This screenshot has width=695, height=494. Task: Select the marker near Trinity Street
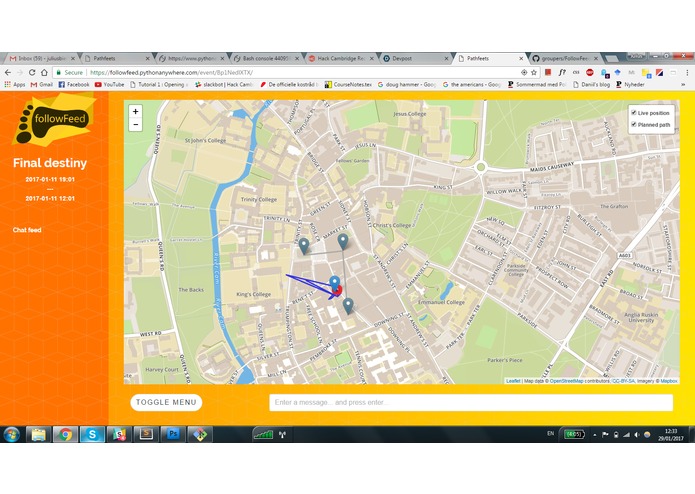(x=304, y=246)
